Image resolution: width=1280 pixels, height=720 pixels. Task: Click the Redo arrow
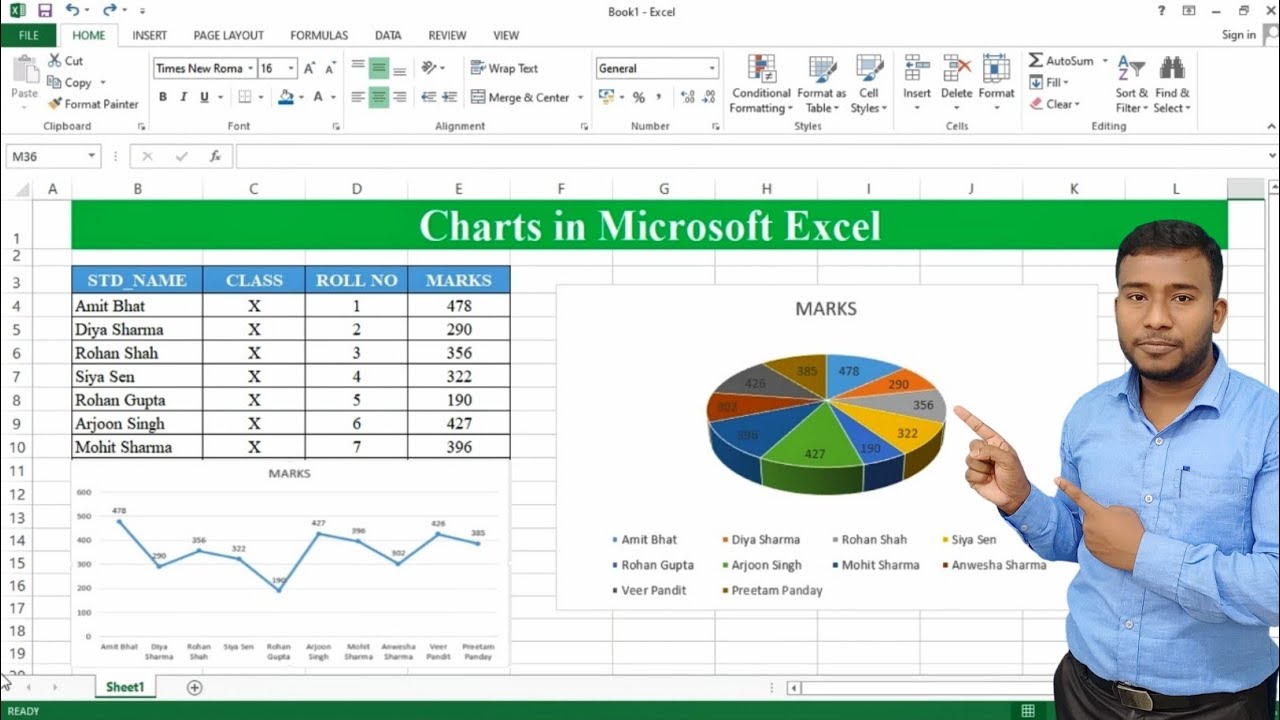tap(109, 11)
